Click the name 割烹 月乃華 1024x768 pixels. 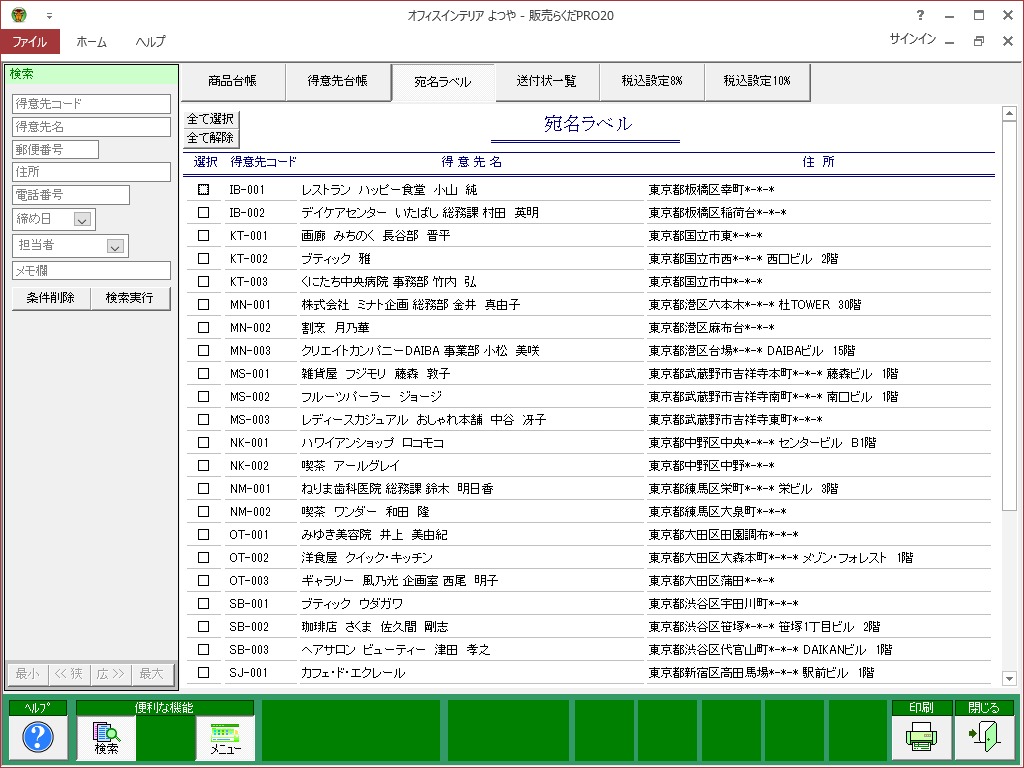coord(335,328)
